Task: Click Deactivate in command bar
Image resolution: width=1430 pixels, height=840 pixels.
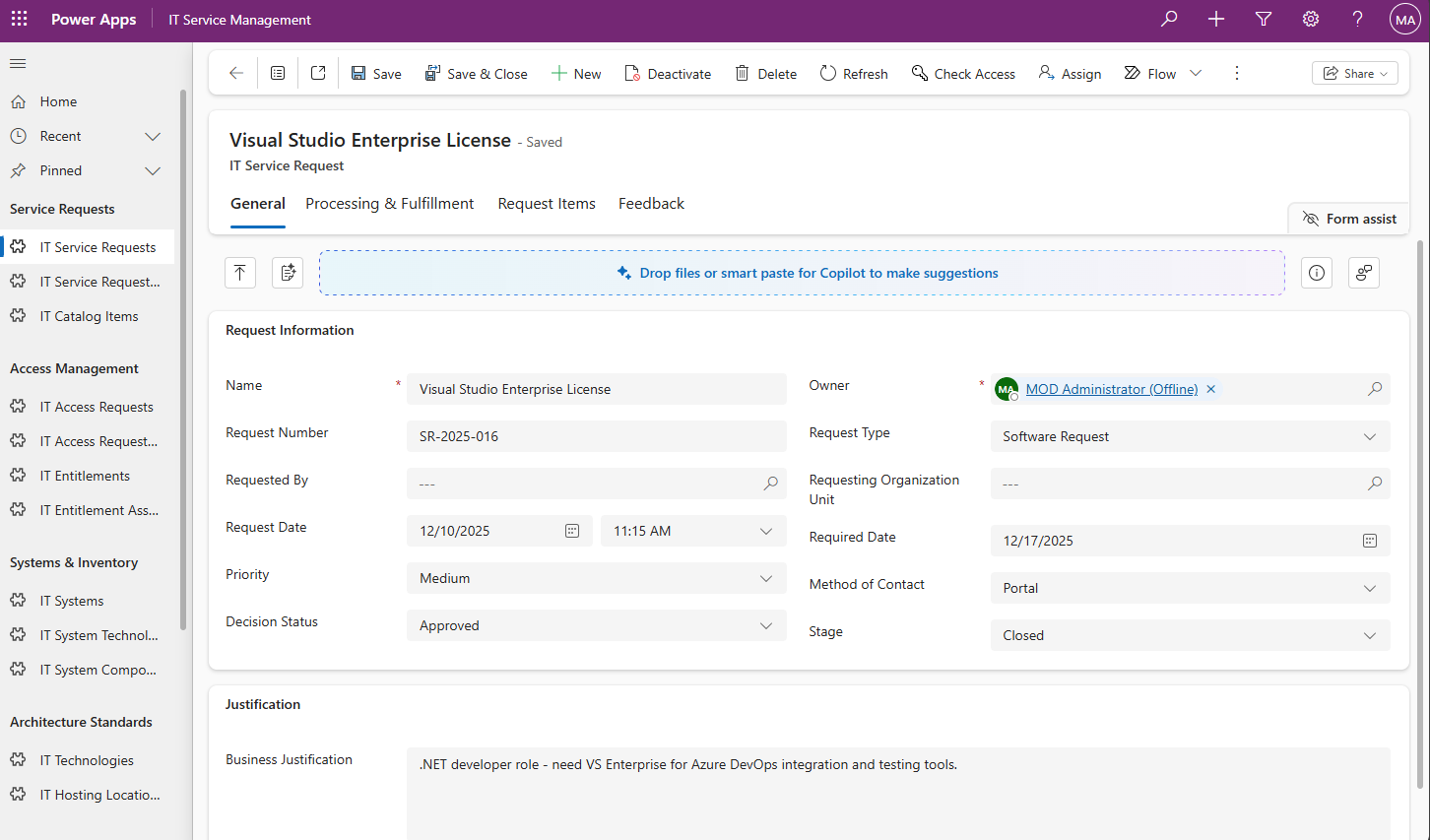Action: coord(668,73)
